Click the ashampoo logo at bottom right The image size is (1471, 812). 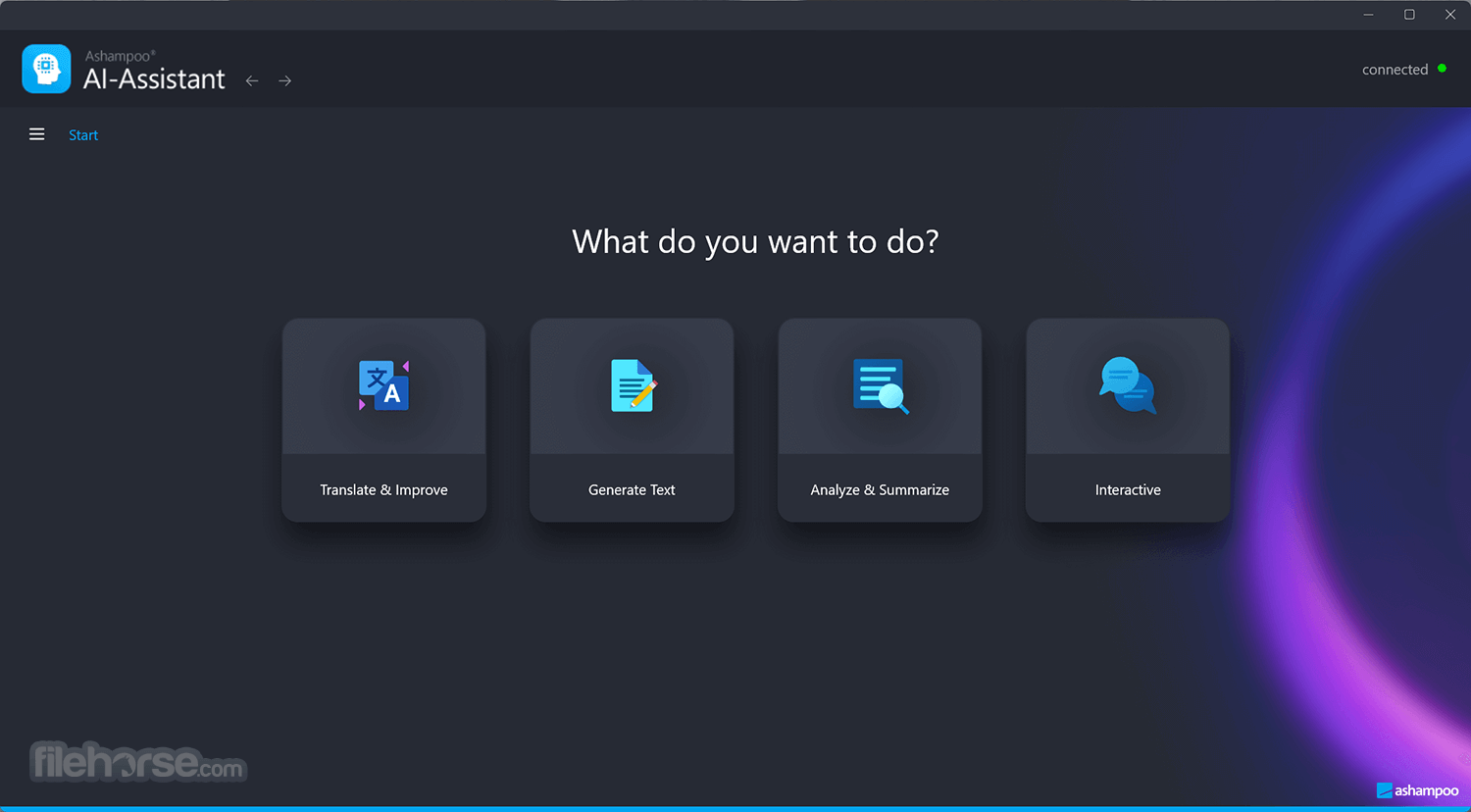tap(1417, 790)
